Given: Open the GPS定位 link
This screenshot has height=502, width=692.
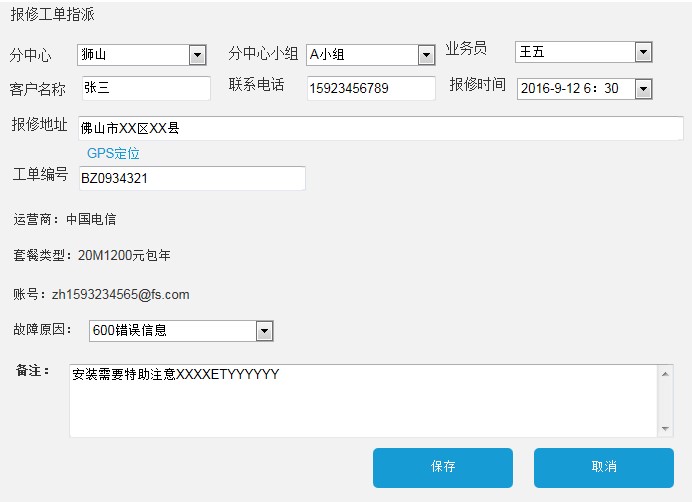Looking at the screenshot, I should tap(113, 153).
